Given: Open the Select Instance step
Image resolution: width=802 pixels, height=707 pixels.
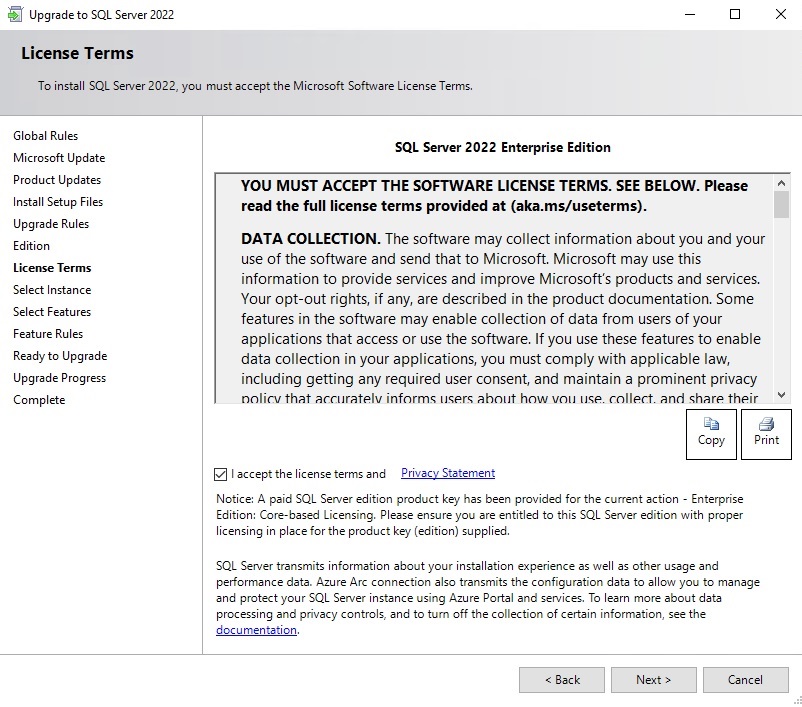Looking at the screenshot, I should click(x=52, y=290).
